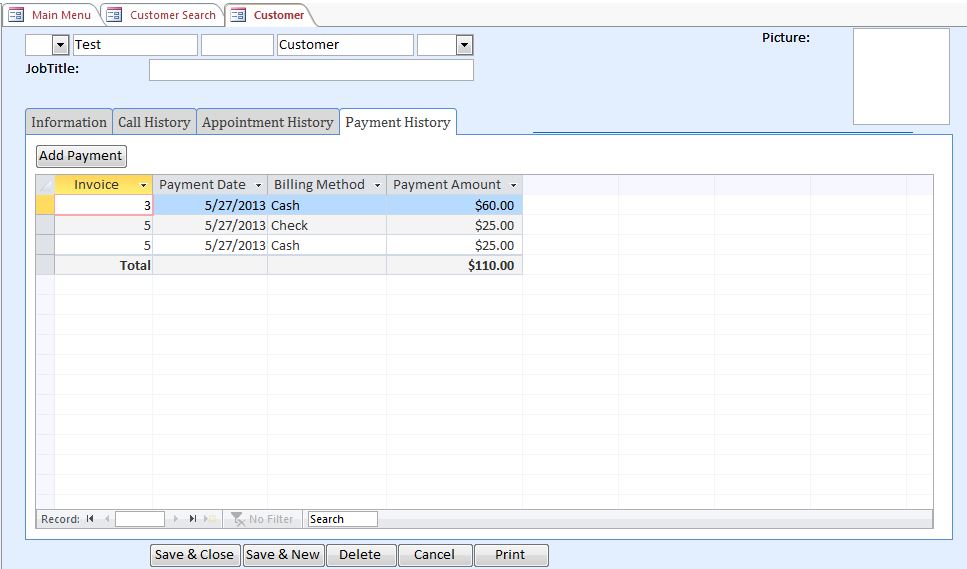Open Payment Amount column dropdown arrow
967x569 pixels.
coord(514,185)
